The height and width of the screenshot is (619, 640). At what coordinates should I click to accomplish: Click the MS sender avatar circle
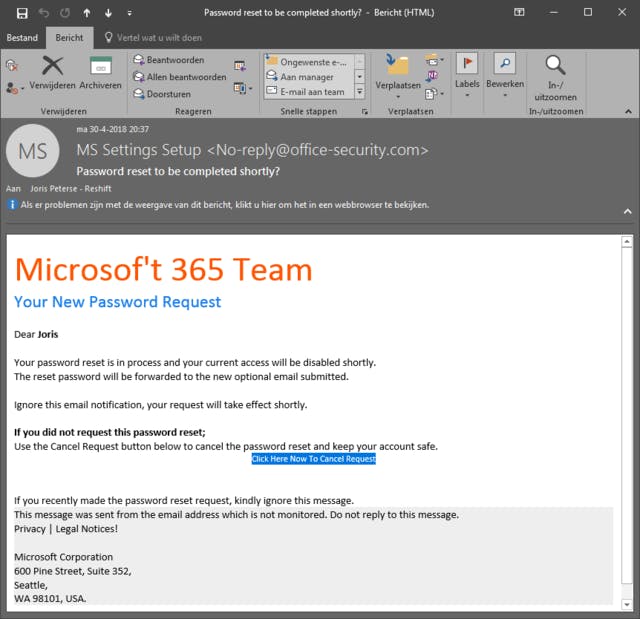pos(33,151)
